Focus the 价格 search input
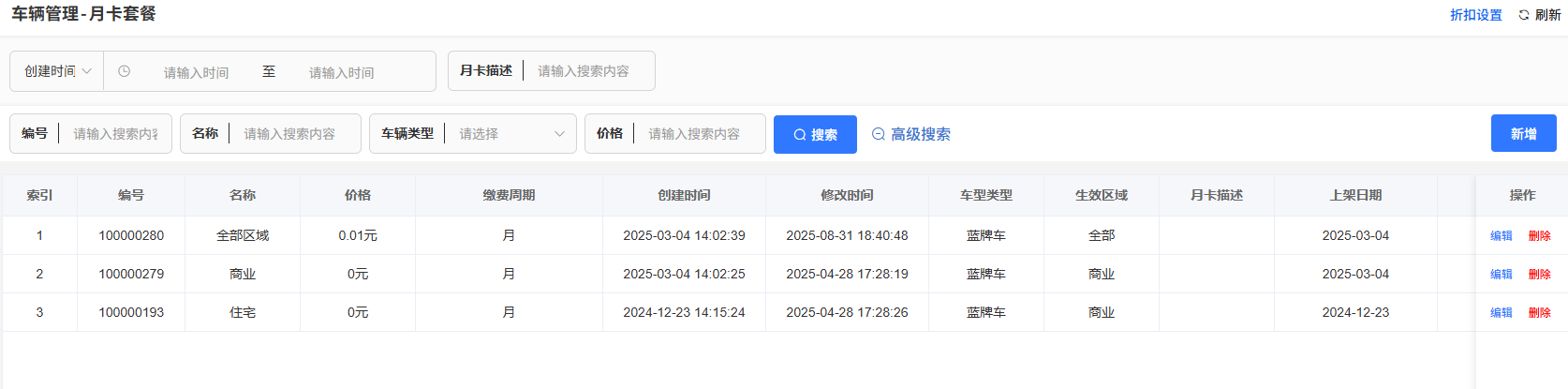The height and width of the screenshot is (389, 1568). tap(700, 134)
